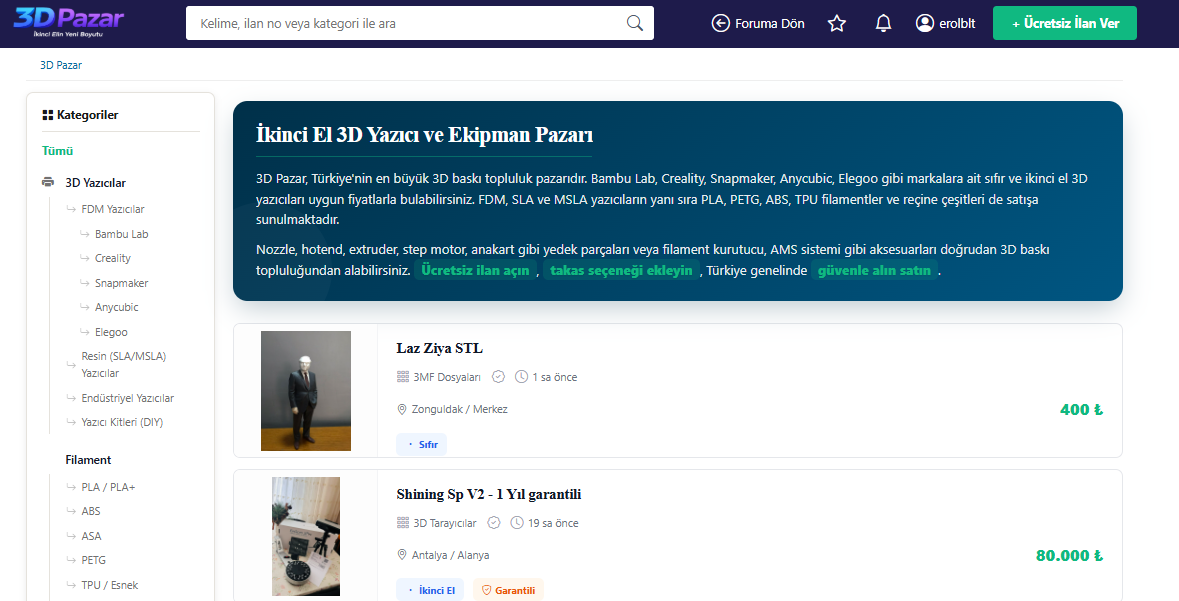The height and width of the screenshot is (601, 1179).
Task: Select Tümü category
Action: [57, 150]
